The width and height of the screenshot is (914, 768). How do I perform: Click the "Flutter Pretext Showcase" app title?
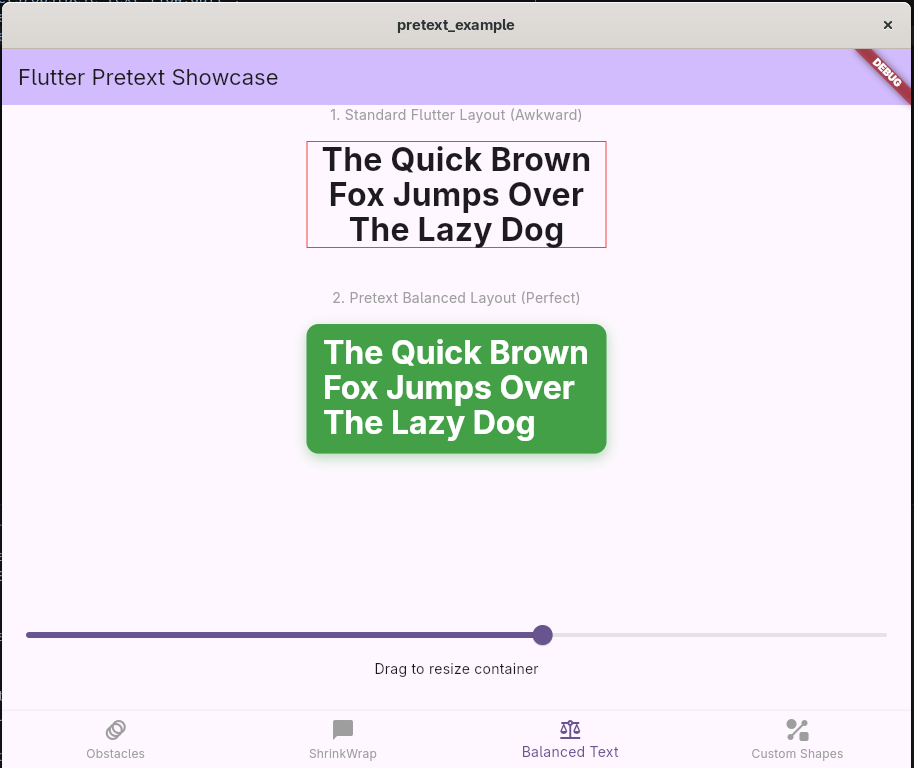(x=148, y=77)
